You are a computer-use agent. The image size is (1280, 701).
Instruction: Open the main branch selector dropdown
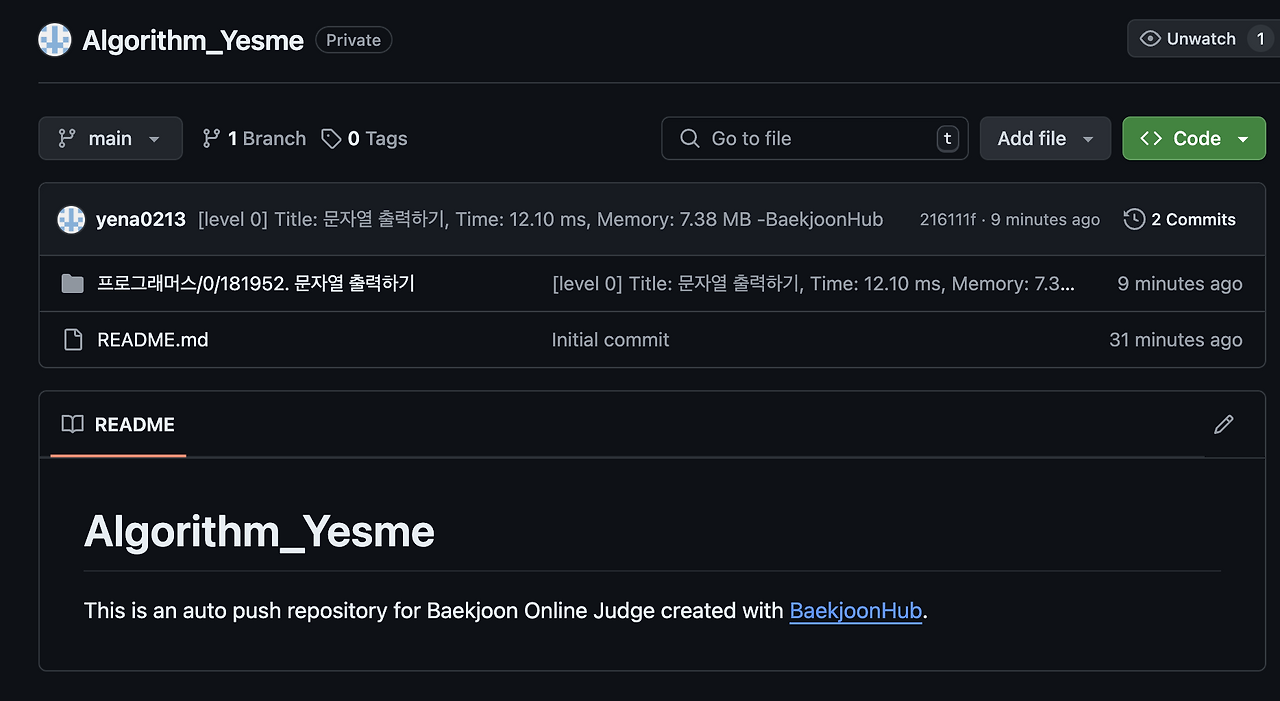[x=110, y=138]
